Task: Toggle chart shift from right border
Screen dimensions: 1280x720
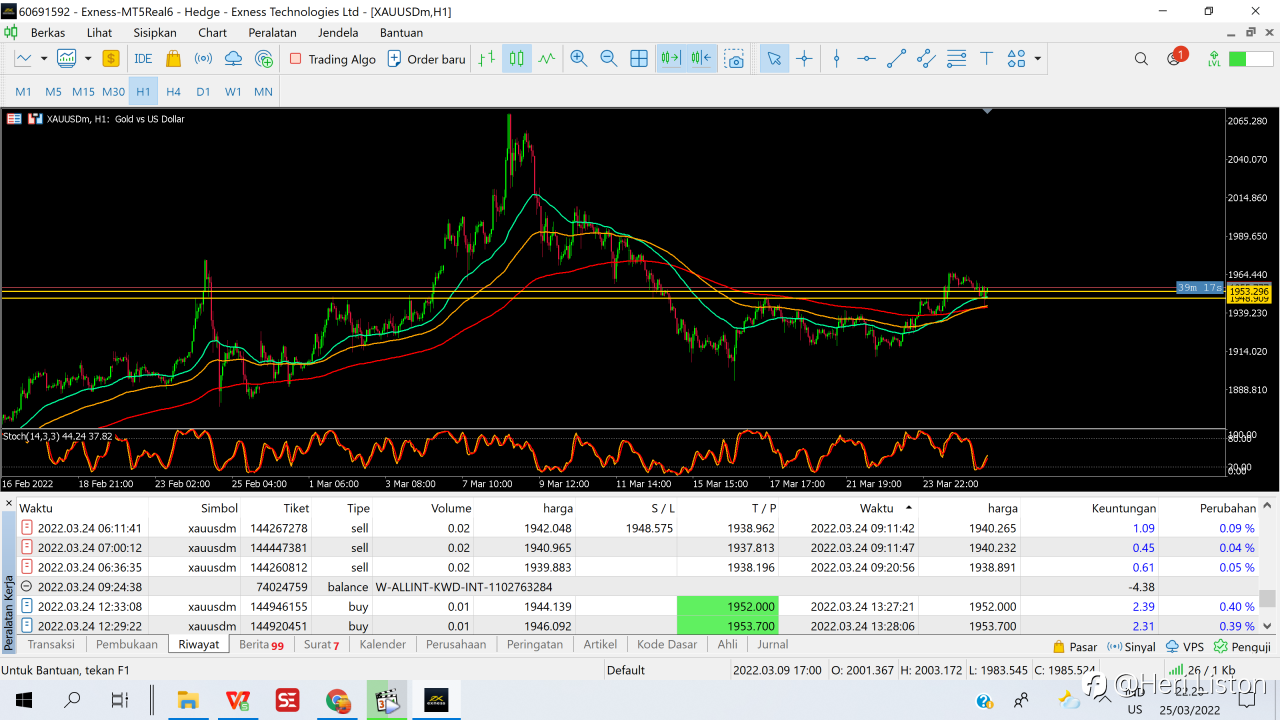Action: click(x=701, y=59)
